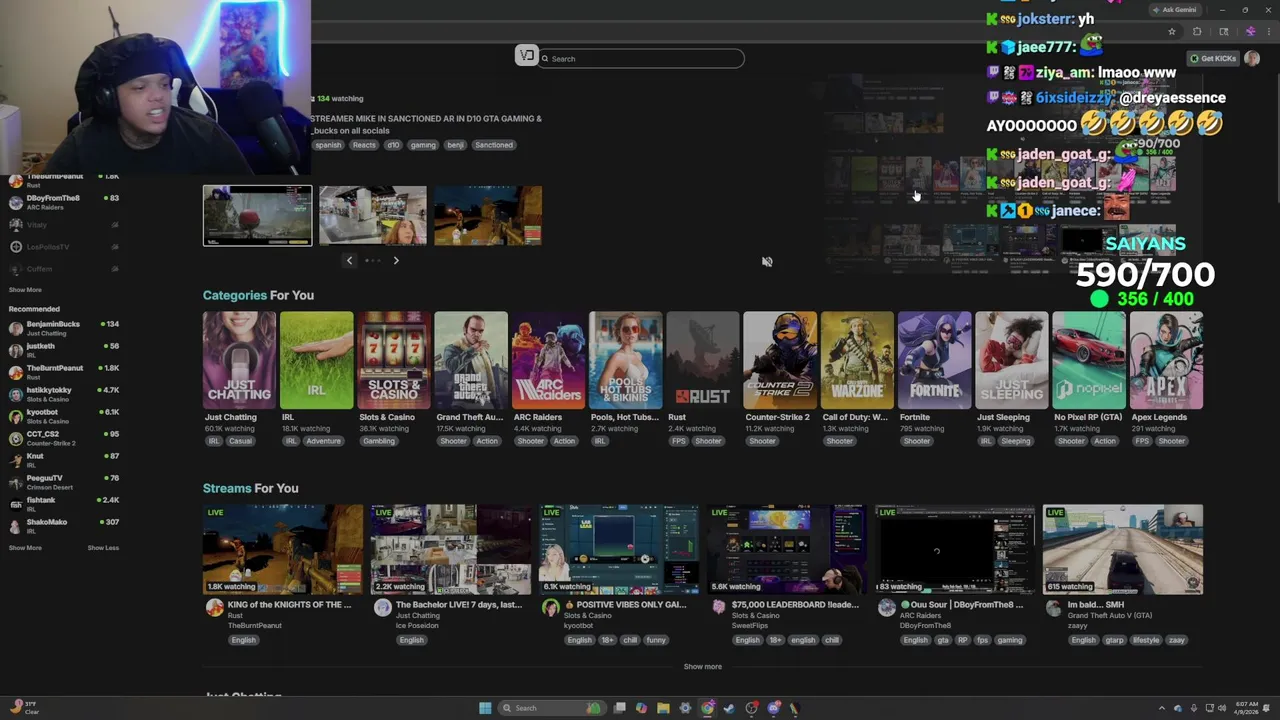Open PeeguuTV channel in sidebar

tap(64, 482)
